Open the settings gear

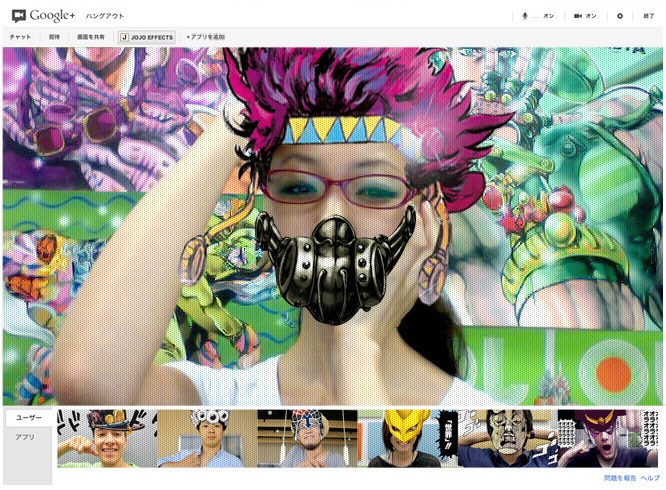(x=620, y=16)
